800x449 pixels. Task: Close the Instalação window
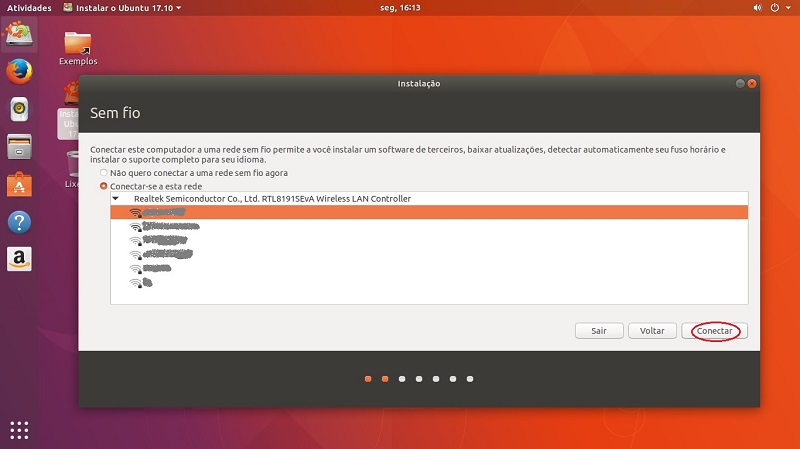[x=752, y=83]
